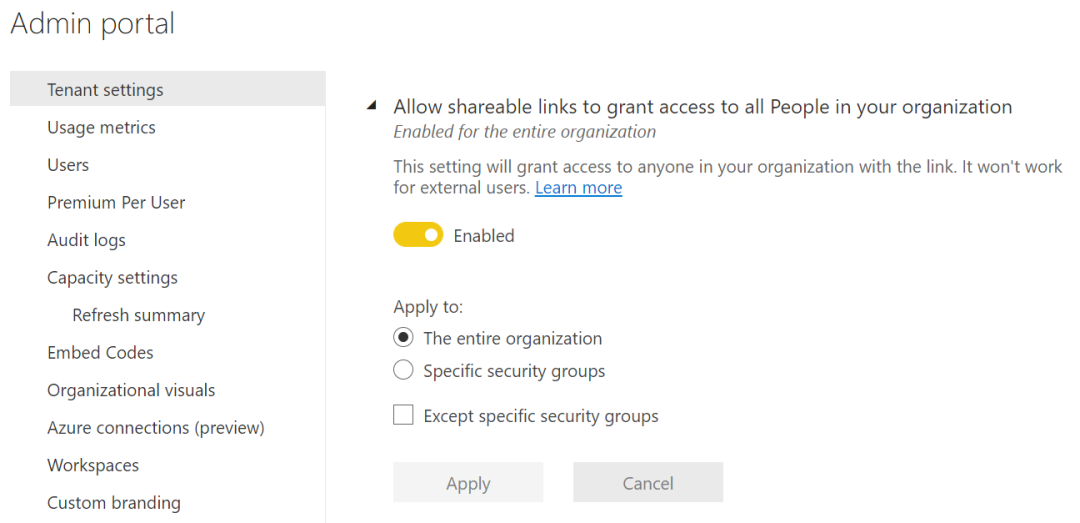Go to Embed Codes section
The height and width of the screenshot is (523, 1080).
coord(100,352)
